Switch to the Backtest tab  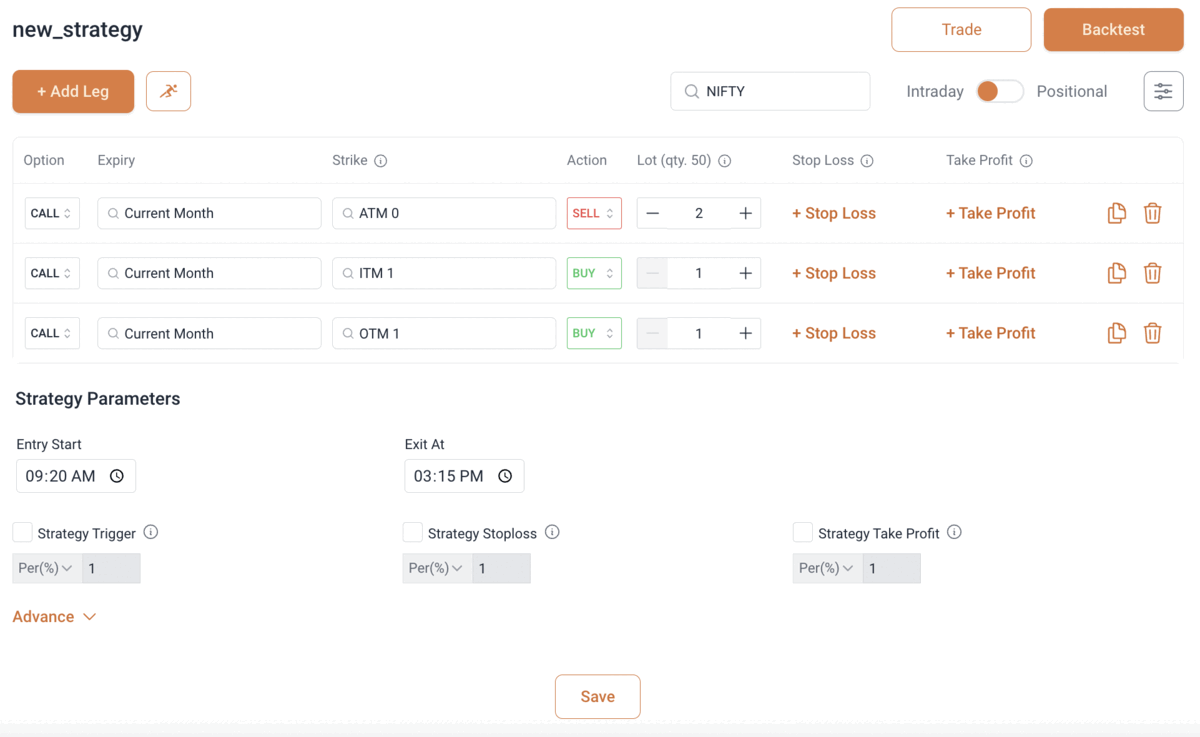tap(1113, 30)
